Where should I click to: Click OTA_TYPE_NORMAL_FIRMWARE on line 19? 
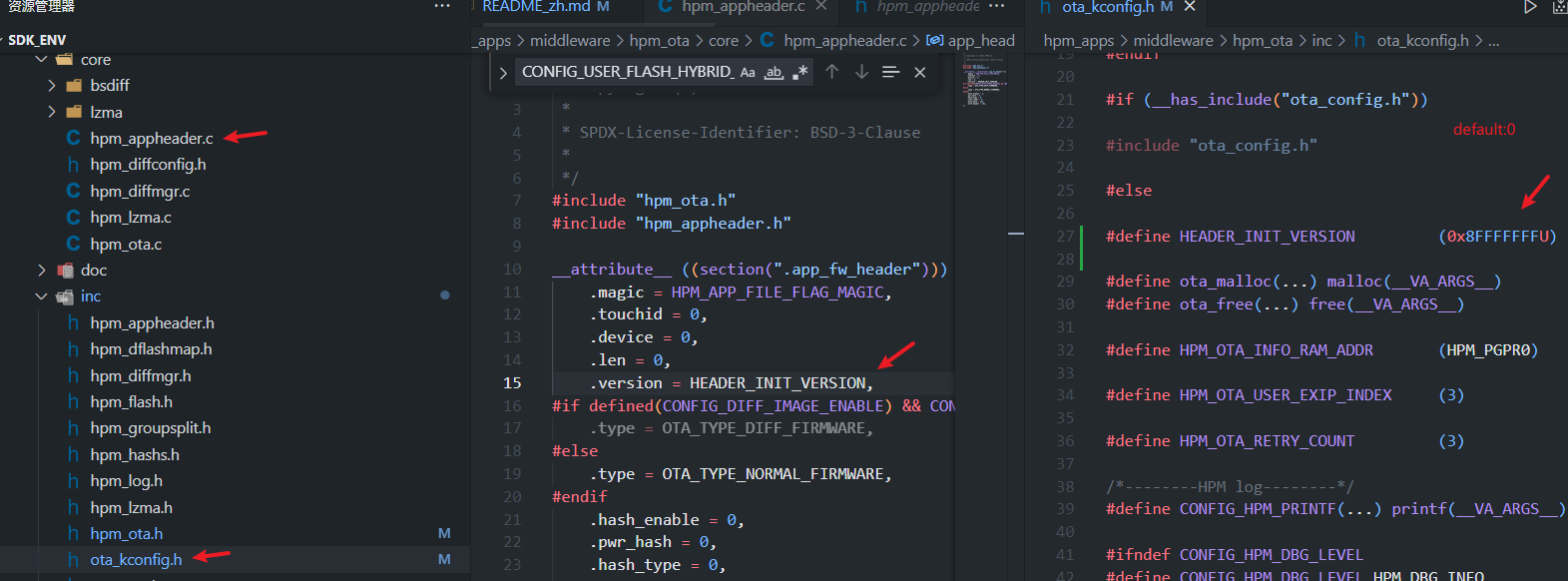click(773, 474)
